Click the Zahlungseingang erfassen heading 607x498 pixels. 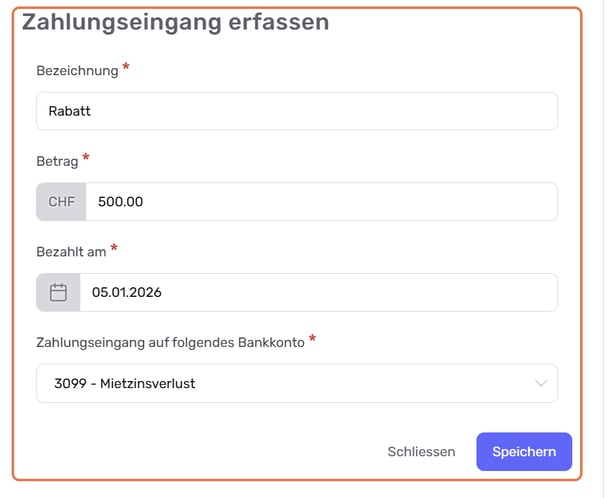click(176, 22)
